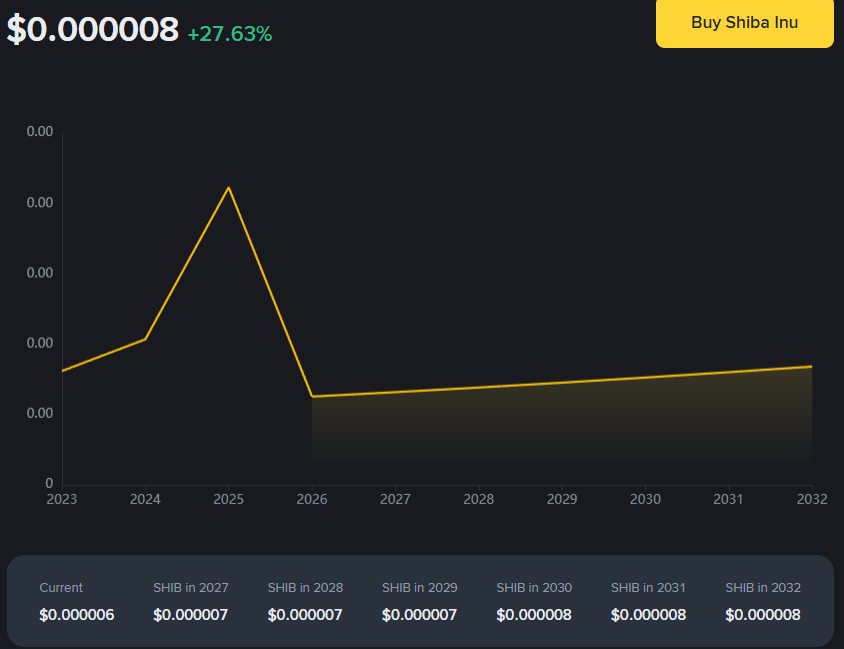Click the $0.000008 price heading
The height and width of the screenshot is (649, 844).
[x=88, y=30]
